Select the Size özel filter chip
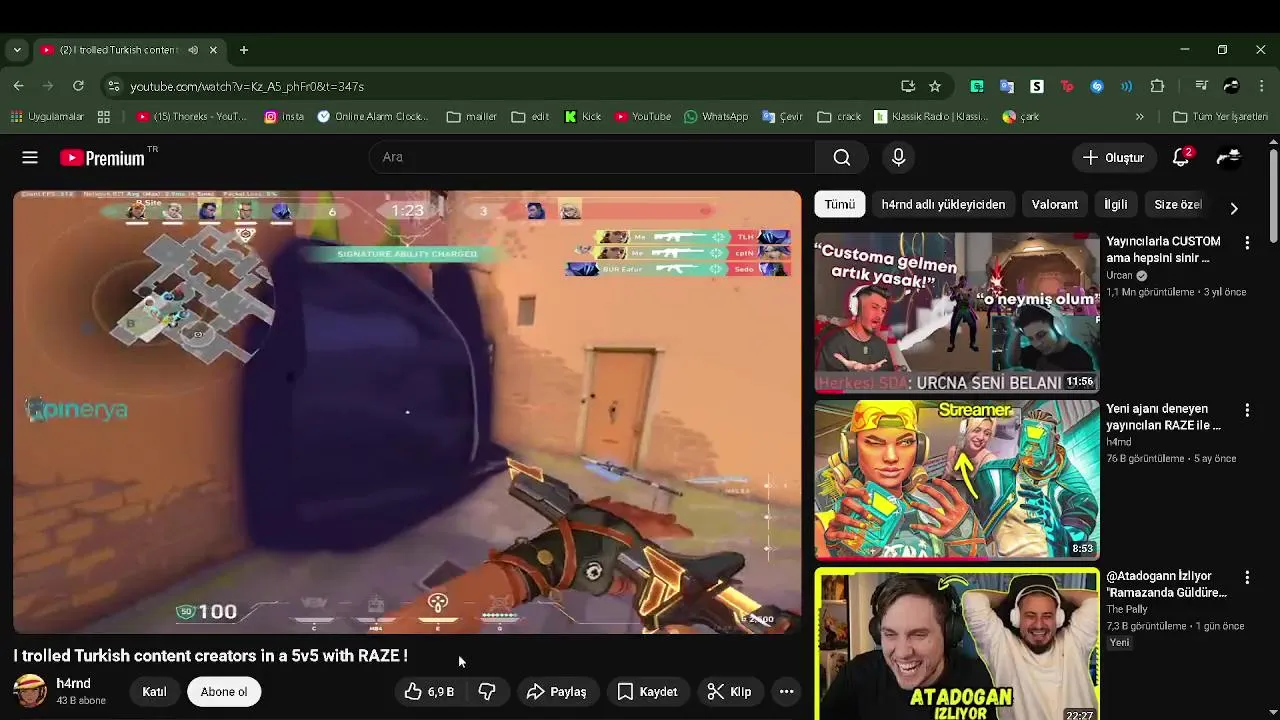 click(1178, 204)
